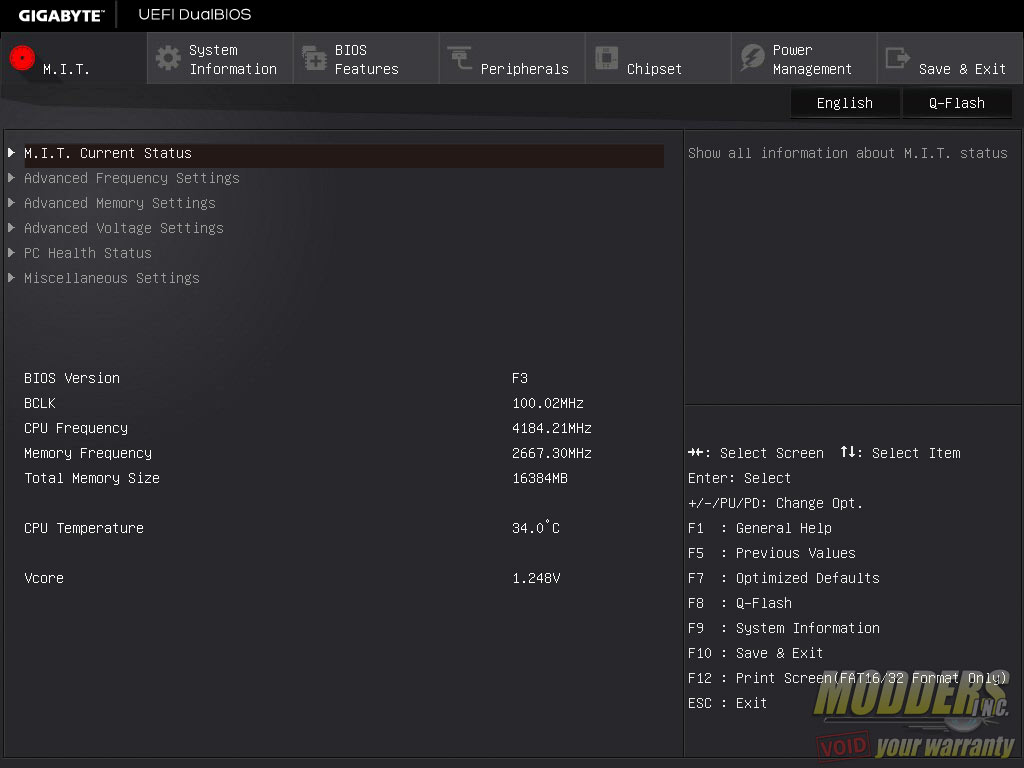Click the BCLK value 100.02MHz
Screen dimensions: 1024x768
pyautogui.click(x=548, y=403)
